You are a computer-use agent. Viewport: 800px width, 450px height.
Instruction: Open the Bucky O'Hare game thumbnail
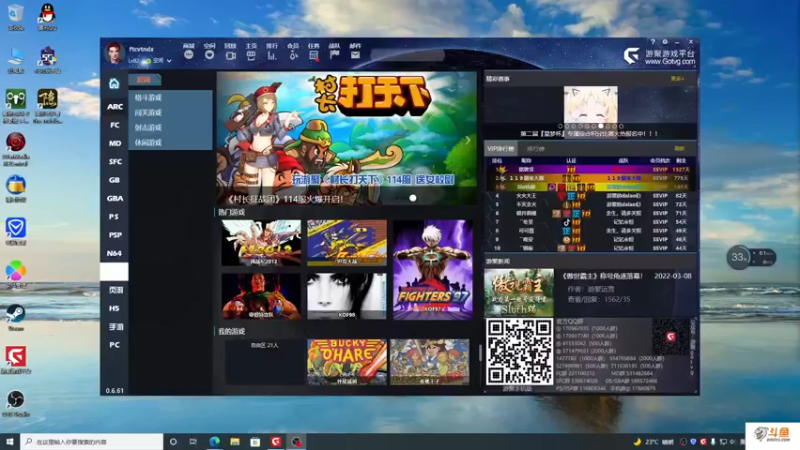[347, 362]
